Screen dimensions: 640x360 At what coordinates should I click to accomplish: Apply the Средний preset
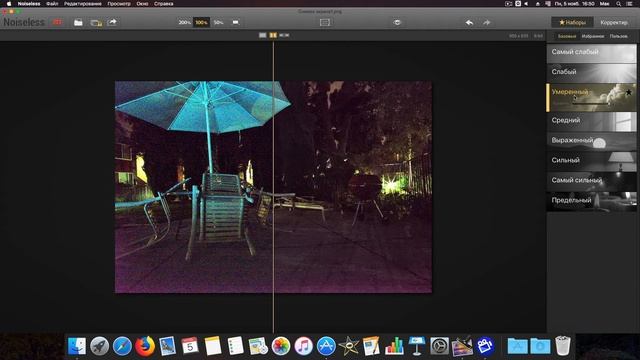[x=591, y=121]
